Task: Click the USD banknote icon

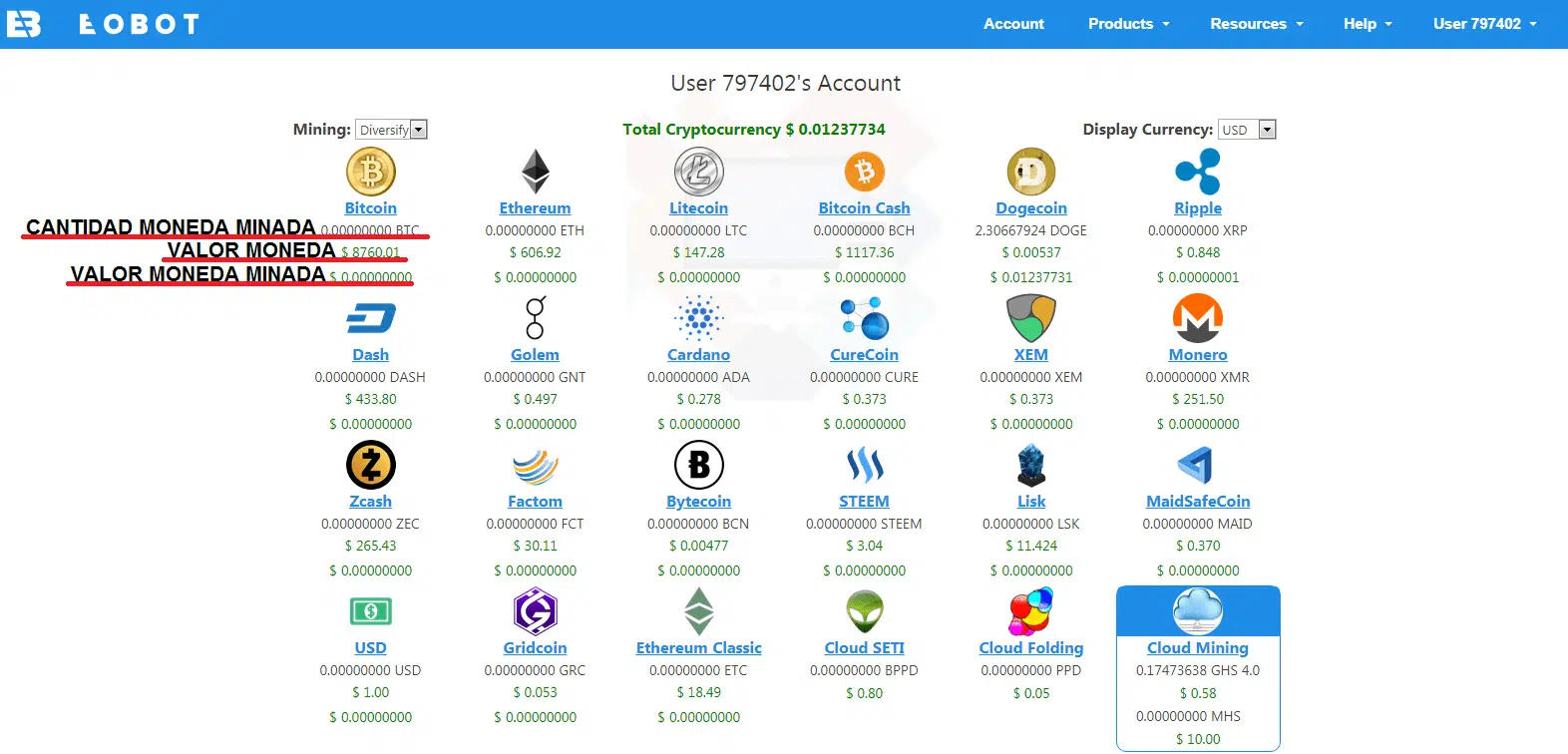Action: (x=371, y=611)
